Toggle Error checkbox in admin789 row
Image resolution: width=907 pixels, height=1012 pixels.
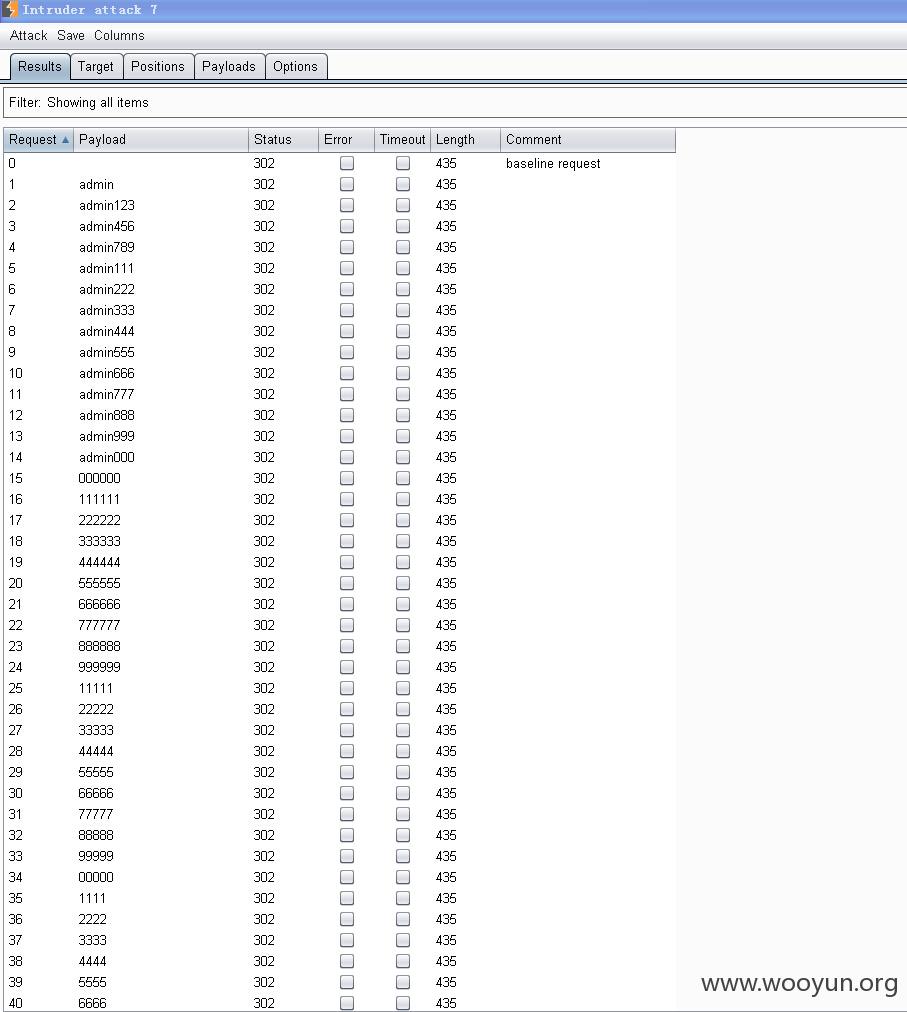(347, 247)
